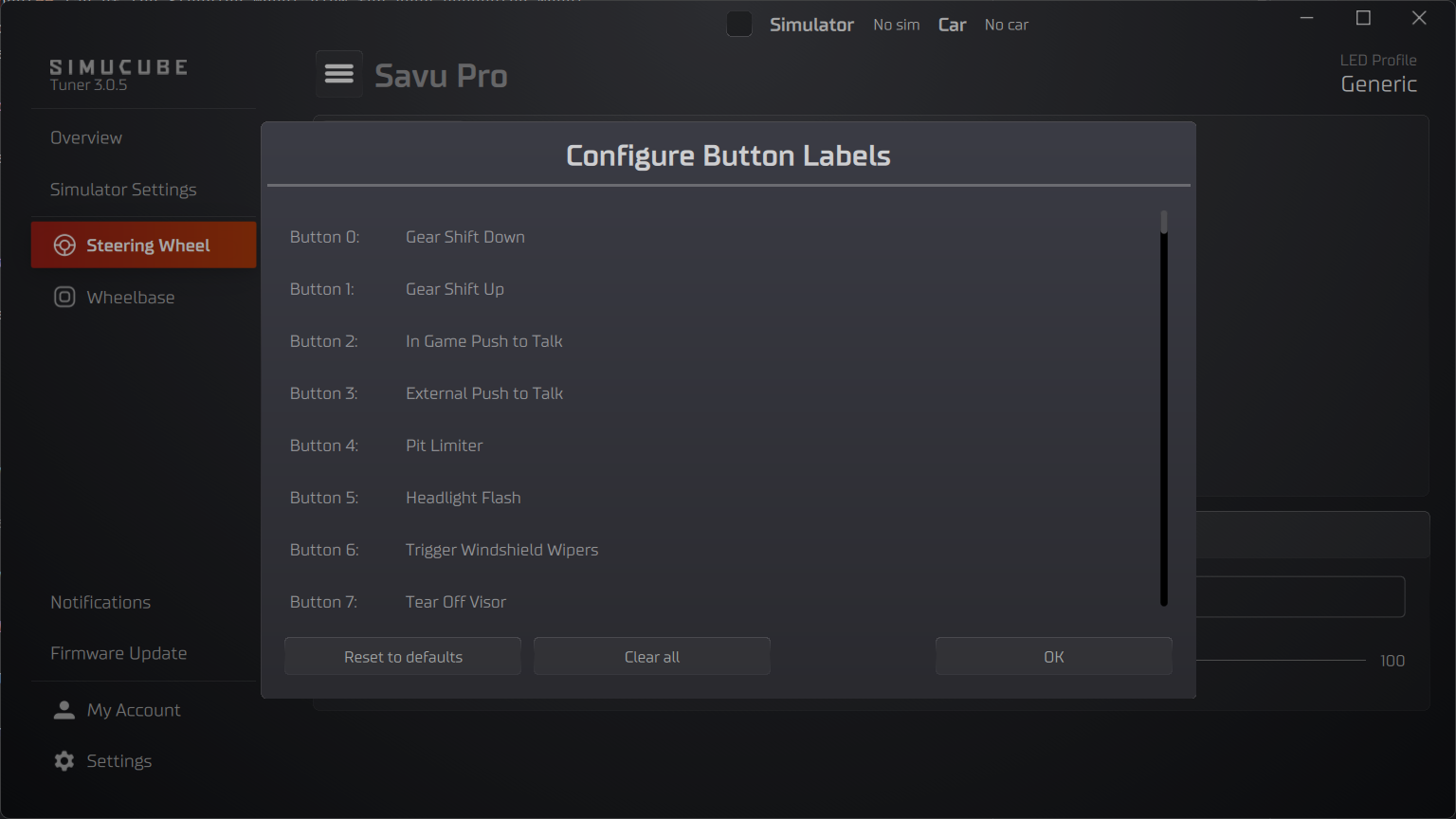Open the Notifications page

(x=100, y=601)
